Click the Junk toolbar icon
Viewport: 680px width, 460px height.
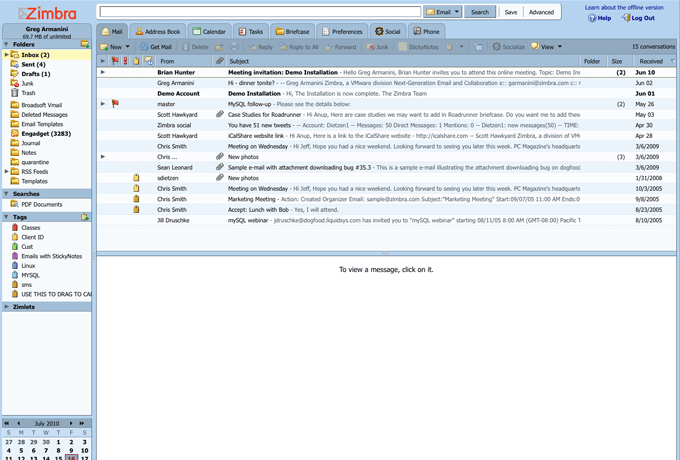tap(370, 47)
